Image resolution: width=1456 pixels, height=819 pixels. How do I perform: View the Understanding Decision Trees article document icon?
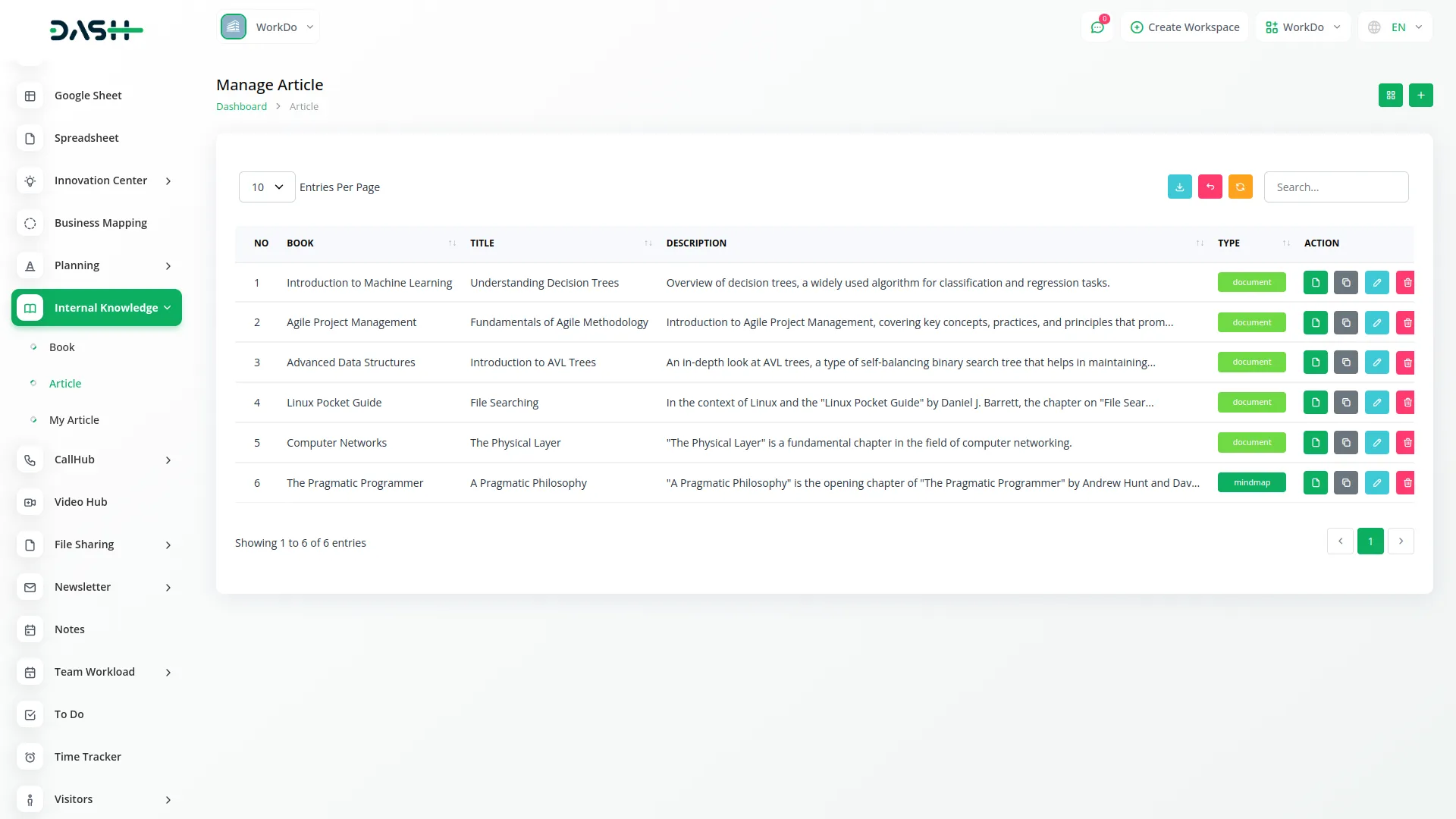1315,282
